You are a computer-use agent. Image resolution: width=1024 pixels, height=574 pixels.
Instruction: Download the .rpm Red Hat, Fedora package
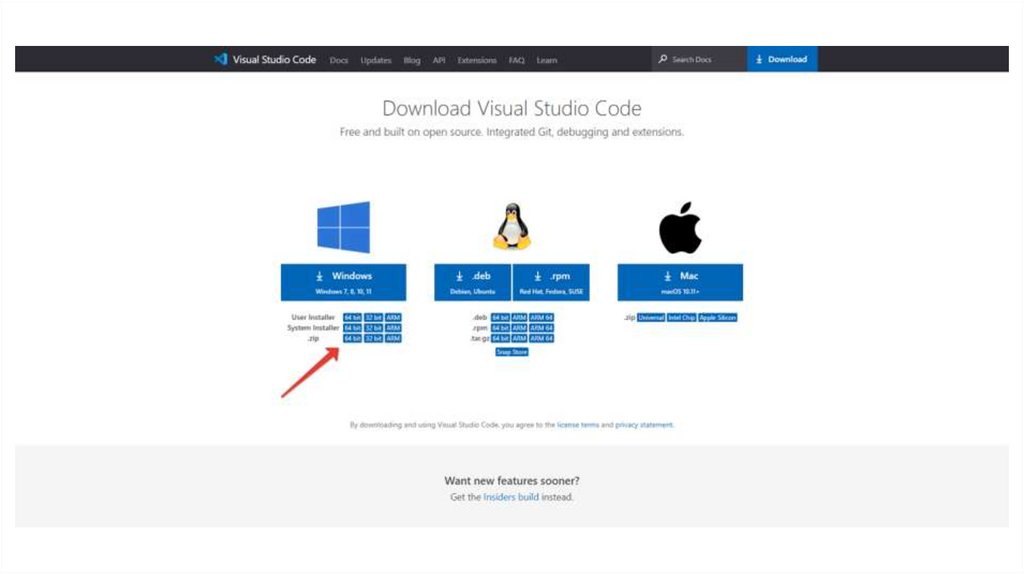point(551,282)
